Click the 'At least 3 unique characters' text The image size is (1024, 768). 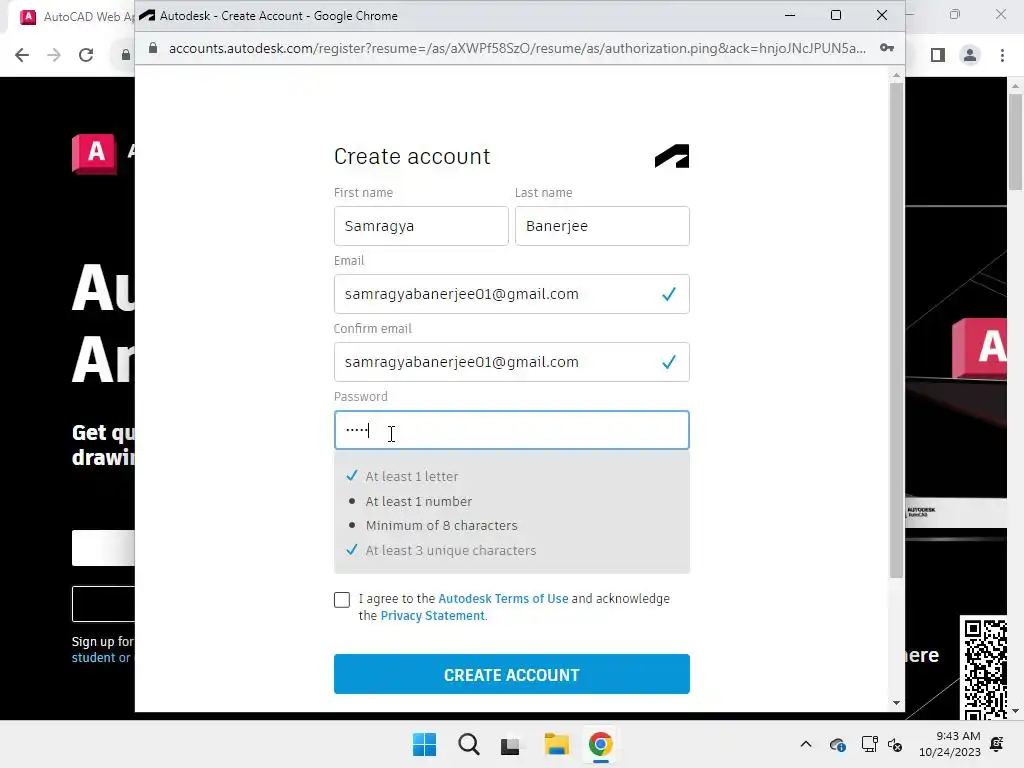pyautogui.click(x=451, y=551)
